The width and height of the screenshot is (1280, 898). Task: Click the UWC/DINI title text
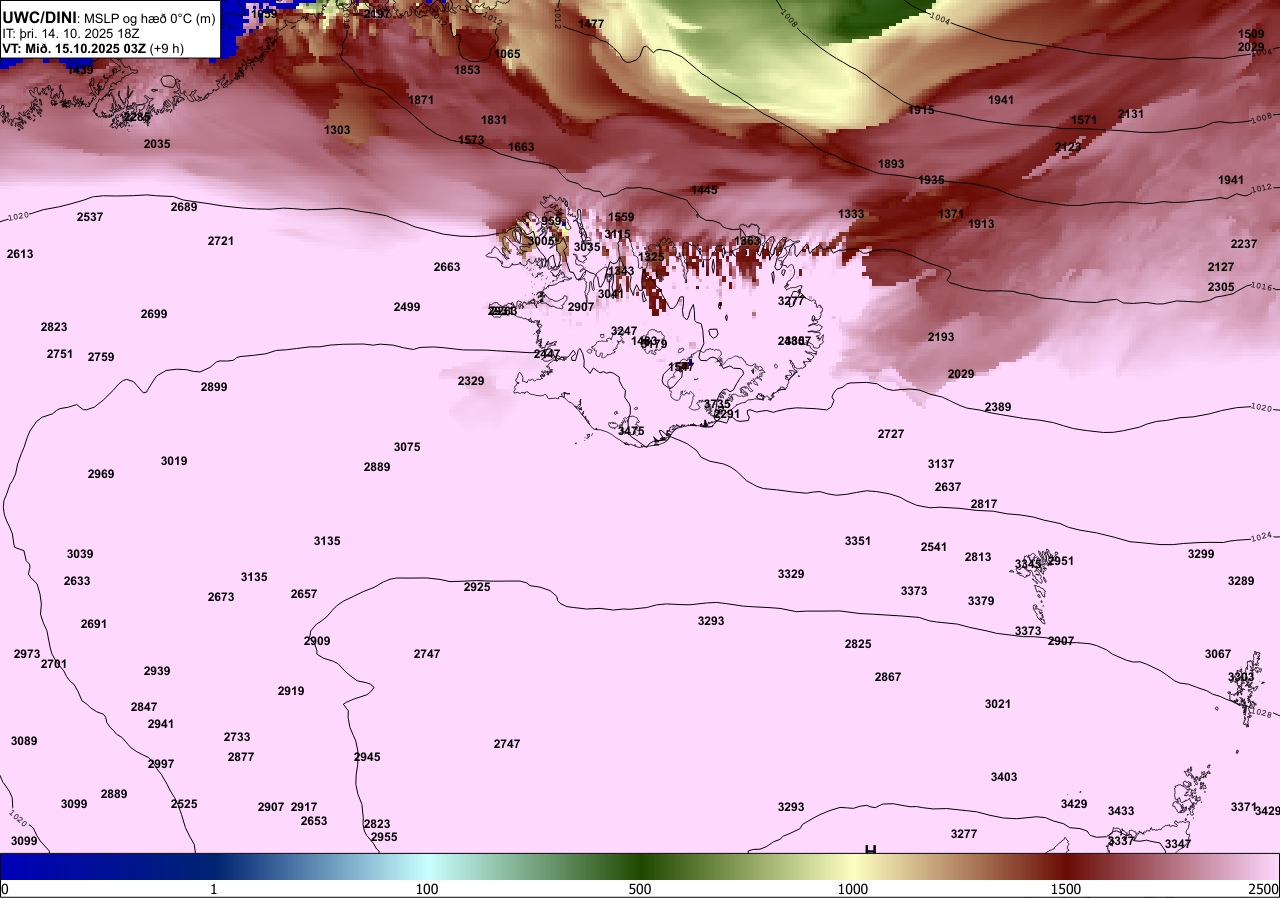point(39,17)
